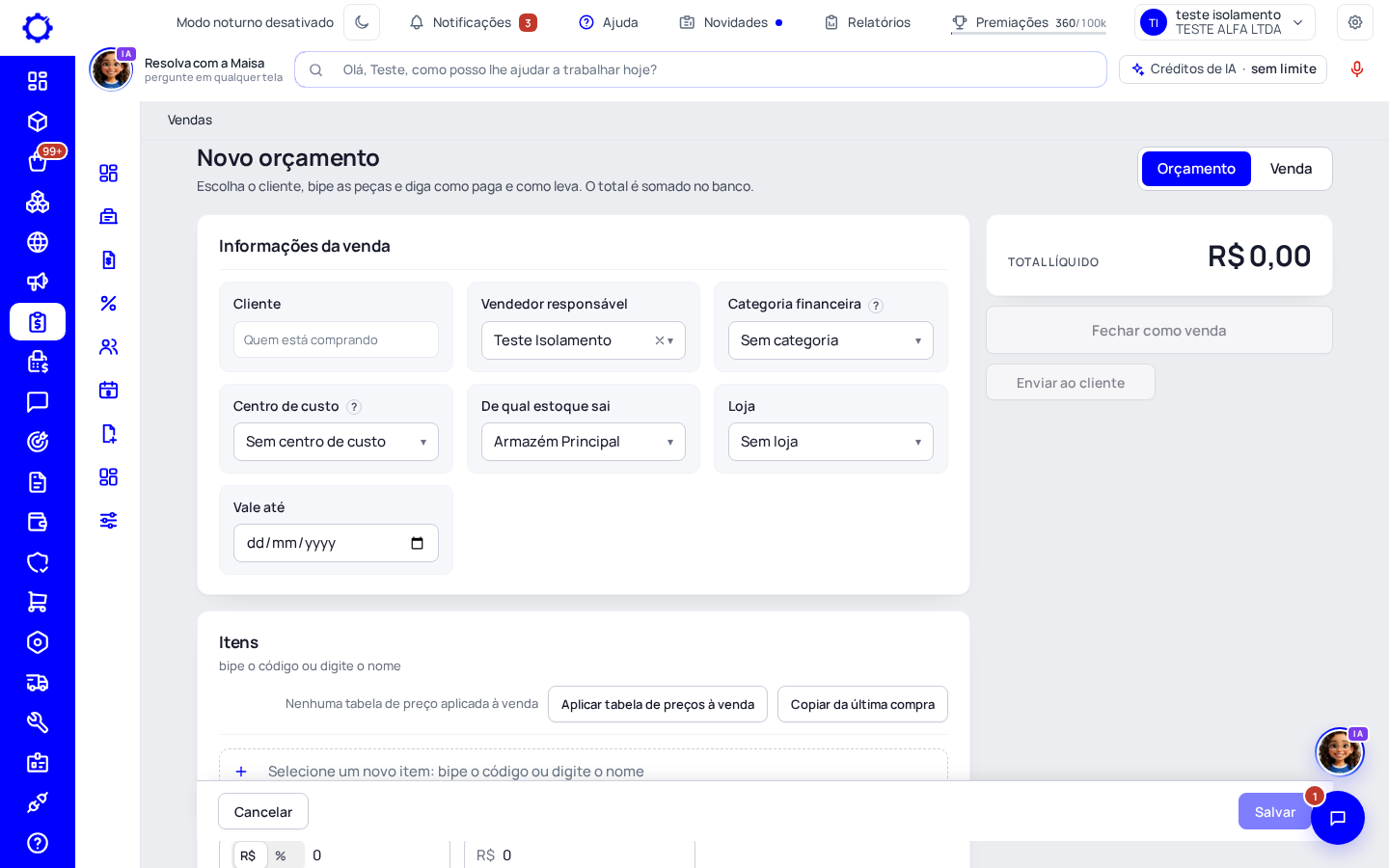
Task: Open the settings gear icon at top right
Action: click(1355, 22)
